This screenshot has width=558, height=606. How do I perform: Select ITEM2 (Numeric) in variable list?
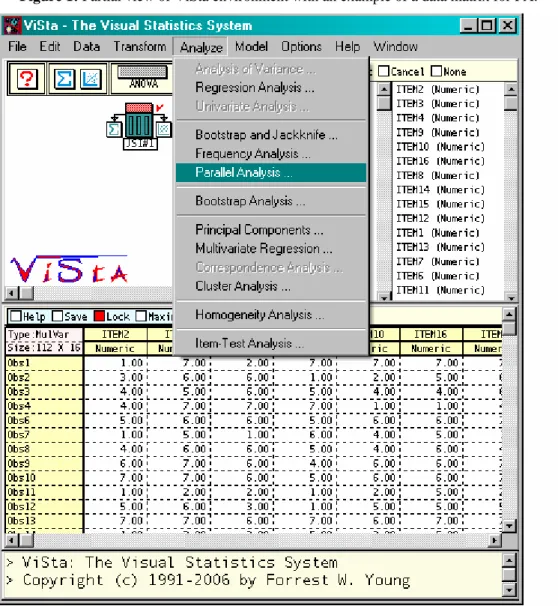[438, 89]
